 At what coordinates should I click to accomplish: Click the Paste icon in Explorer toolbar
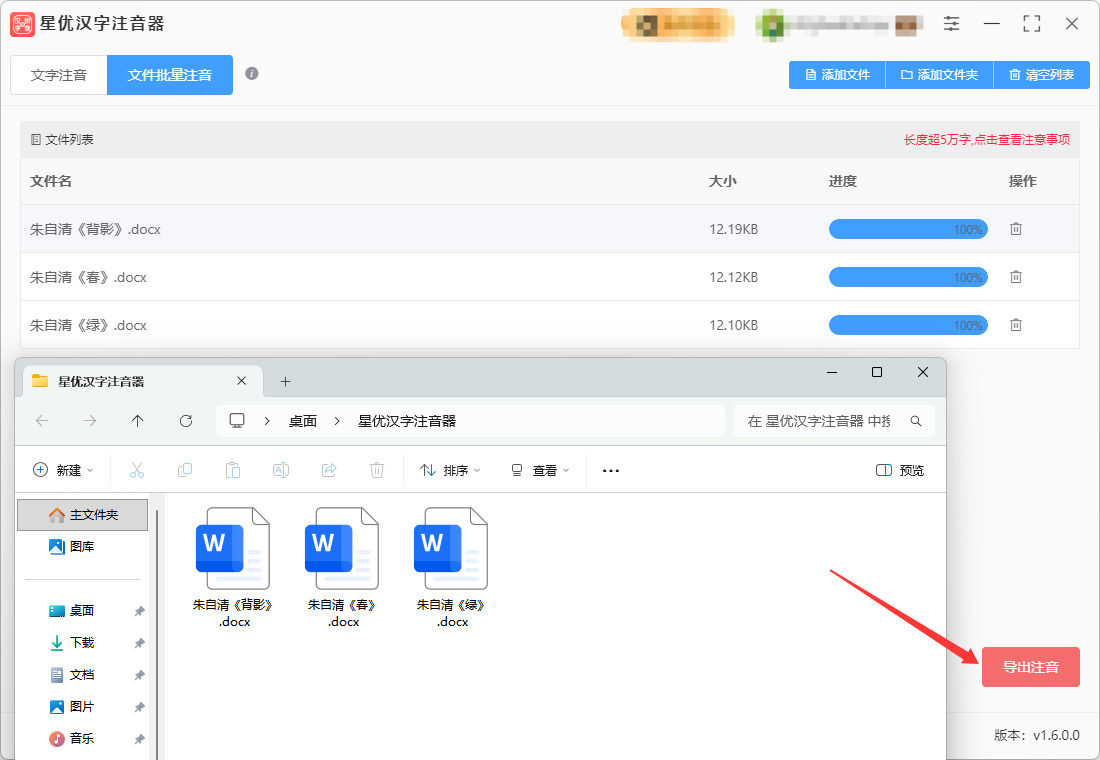pos(233,470)
